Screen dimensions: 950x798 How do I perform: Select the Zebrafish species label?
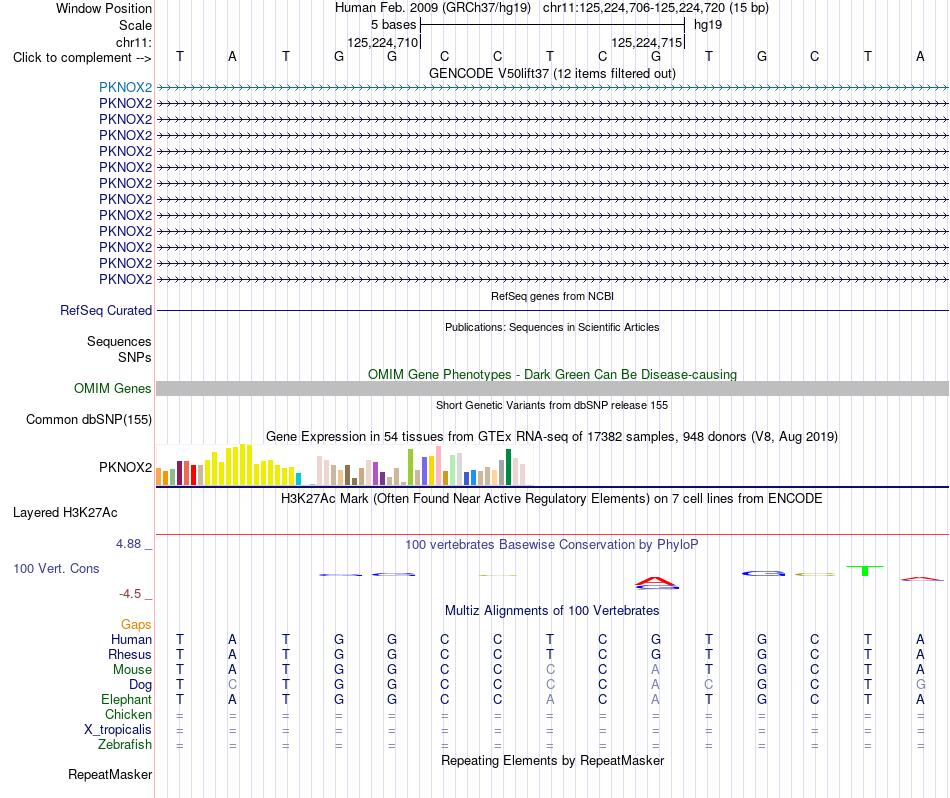pyautogui.click(x=125, y=744)
